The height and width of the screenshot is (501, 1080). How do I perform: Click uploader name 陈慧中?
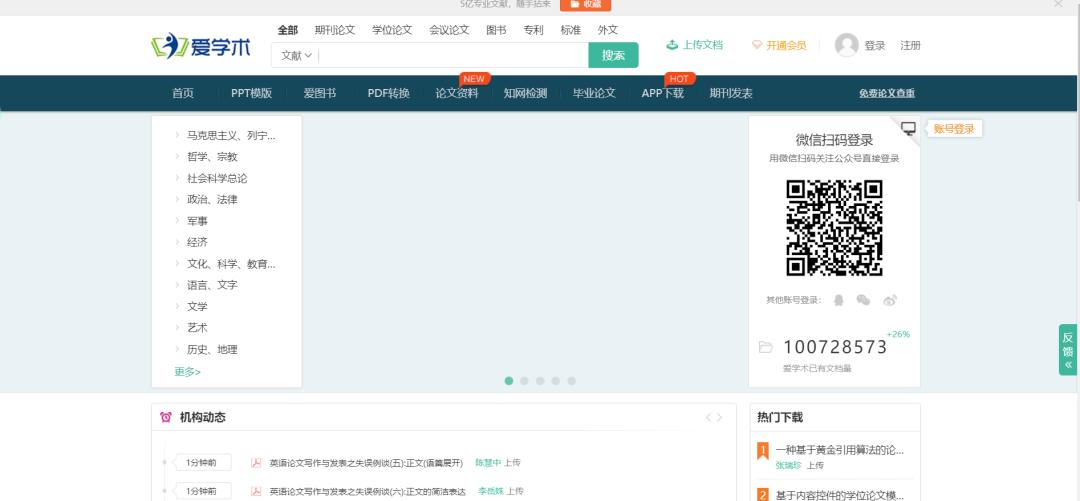tap(488, 462)
